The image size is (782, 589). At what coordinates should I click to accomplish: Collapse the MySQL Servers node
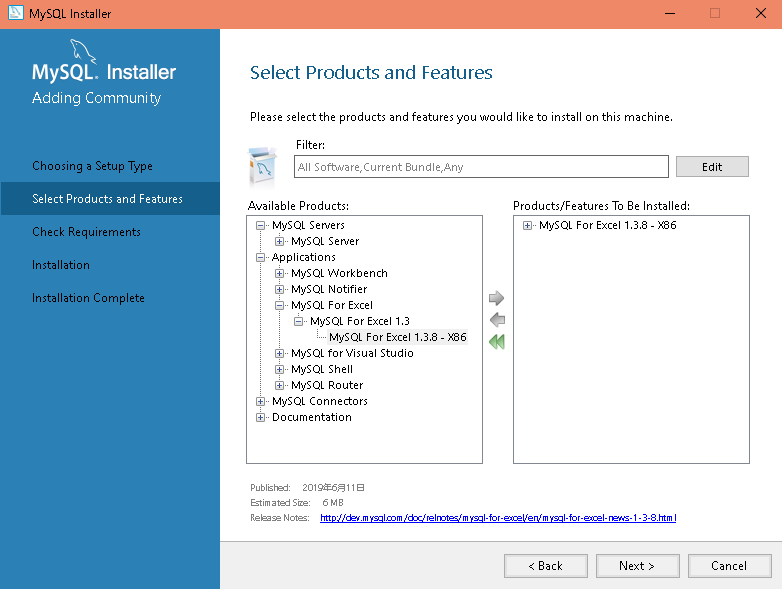pyautogui.click(x=260, y=225)
